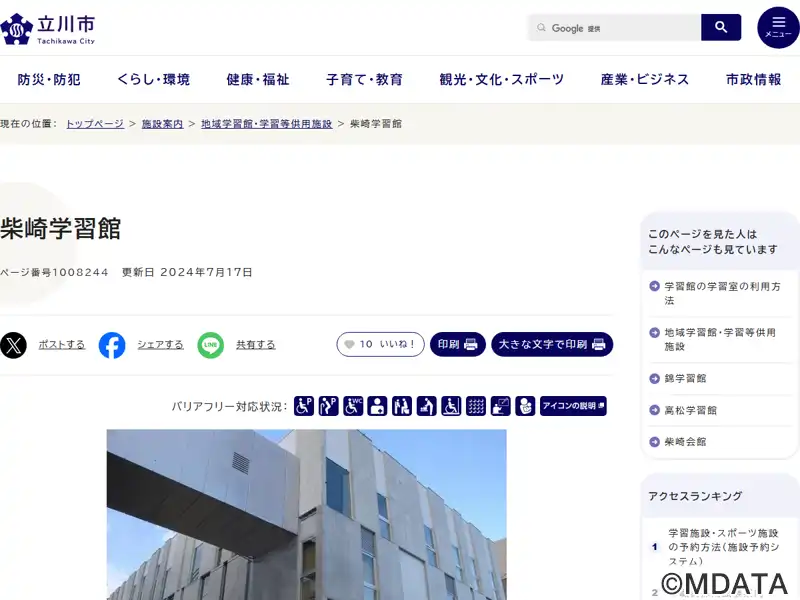This screenshot has height=600, width=800.
Task: Click アクセスランキング heading
Action: pos(695,496)
